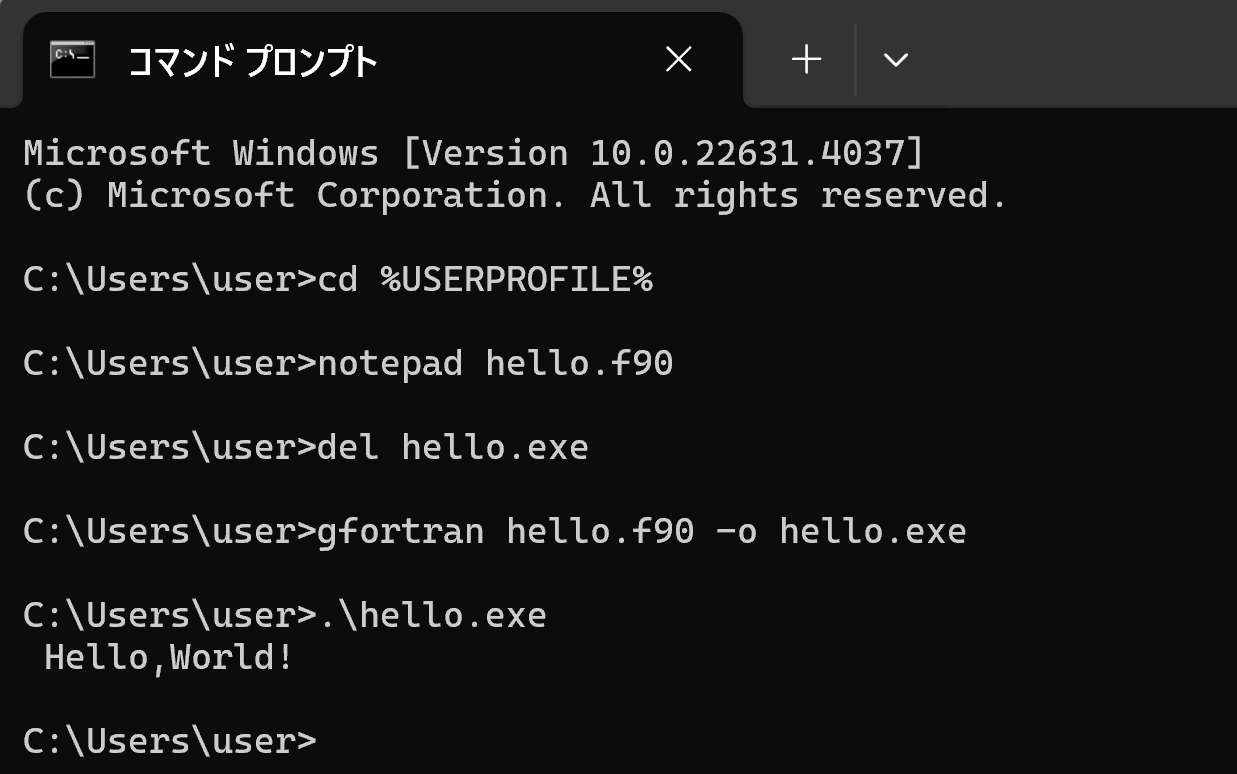Click the %USERPROFILE% variable text
1237x774 pixels.
[x=517, y=279]
